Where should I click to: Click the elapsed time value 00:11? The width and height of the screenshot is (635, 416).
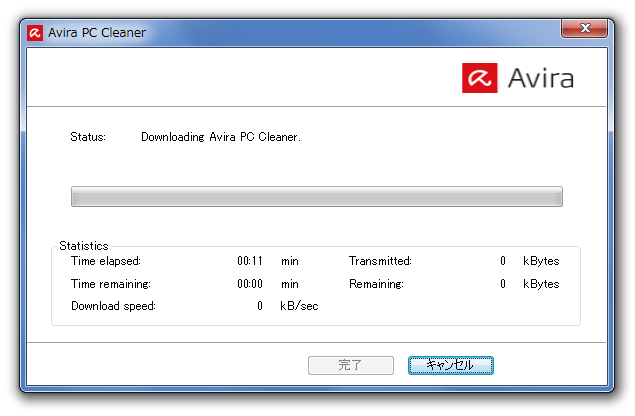pyautogui.click(x=250, y=261)
